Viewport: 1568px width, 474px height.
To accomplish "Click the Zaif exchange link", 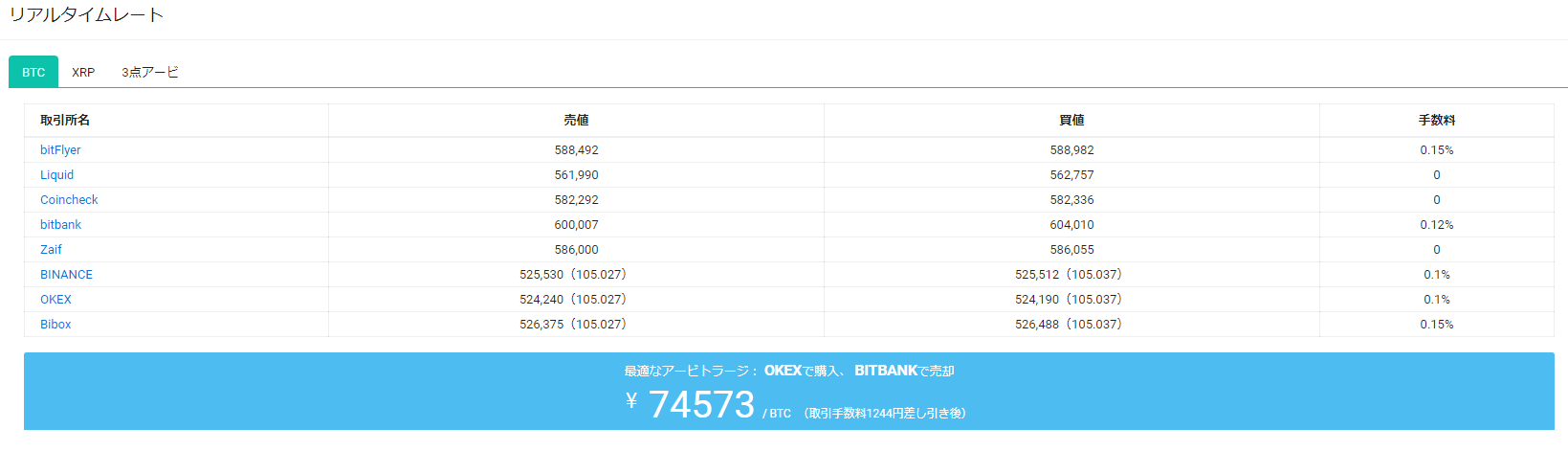I will pos(51,250).
